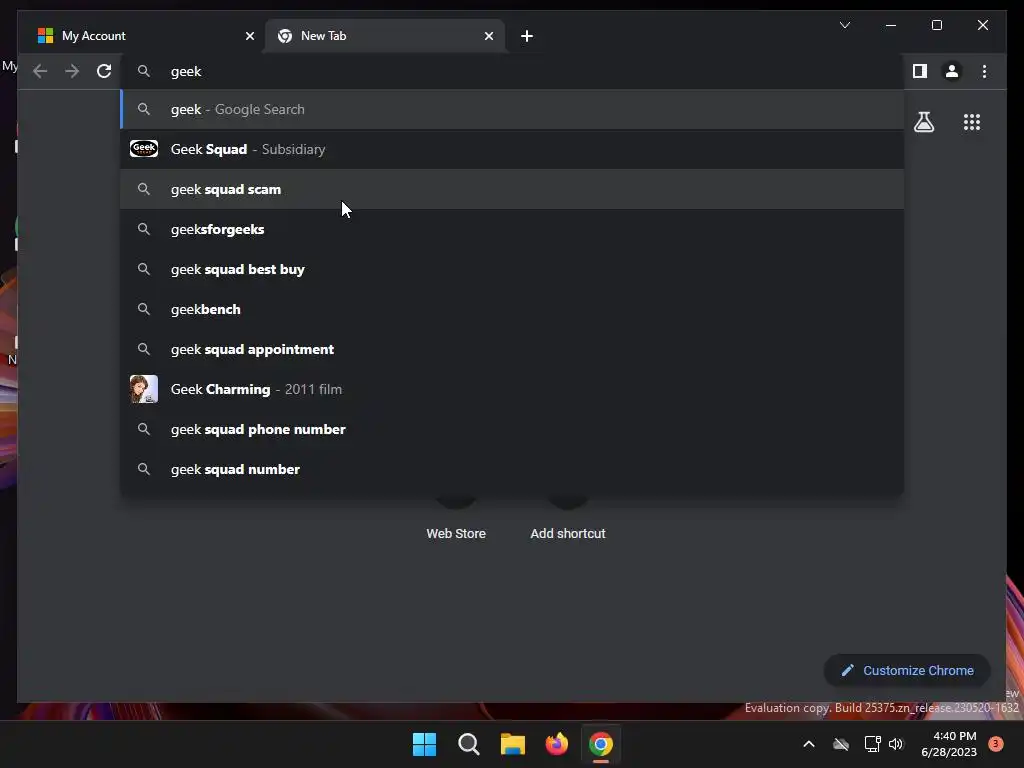Open the Windows Start menu
This screenshot has height=768, width=1024.
[x=424, y=744]
